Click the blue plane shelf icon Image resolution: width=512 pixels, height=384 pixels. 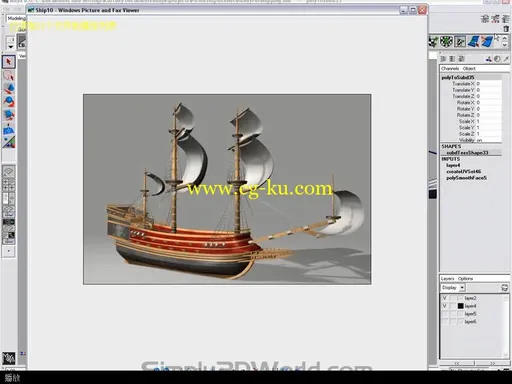coord(473,42)
